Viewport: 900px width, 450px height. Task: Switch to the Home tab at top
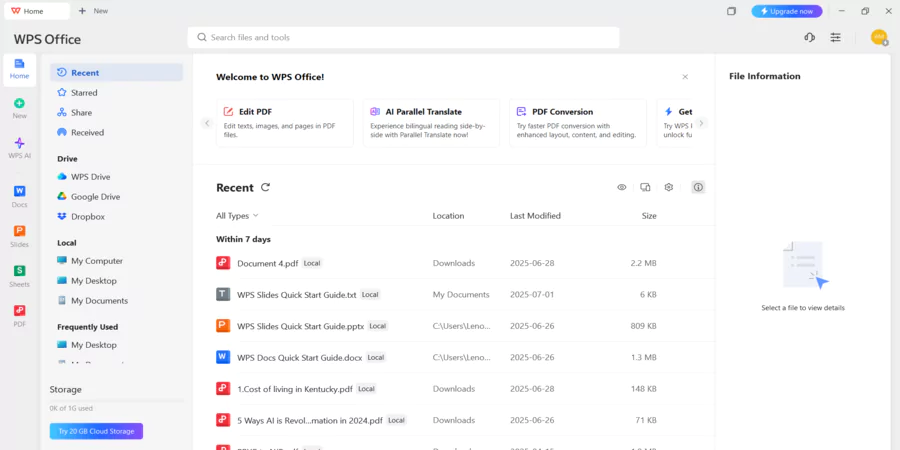pos(37,11)
